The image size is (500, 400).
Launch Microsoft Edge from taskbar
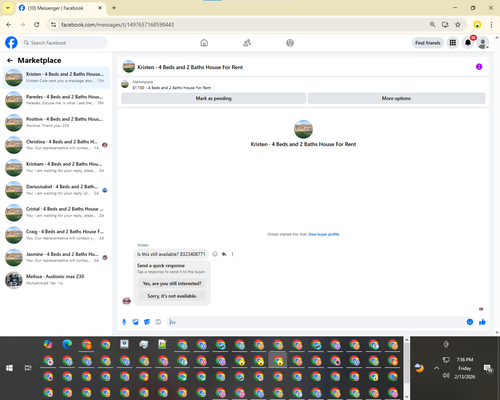tap(67, 344)
